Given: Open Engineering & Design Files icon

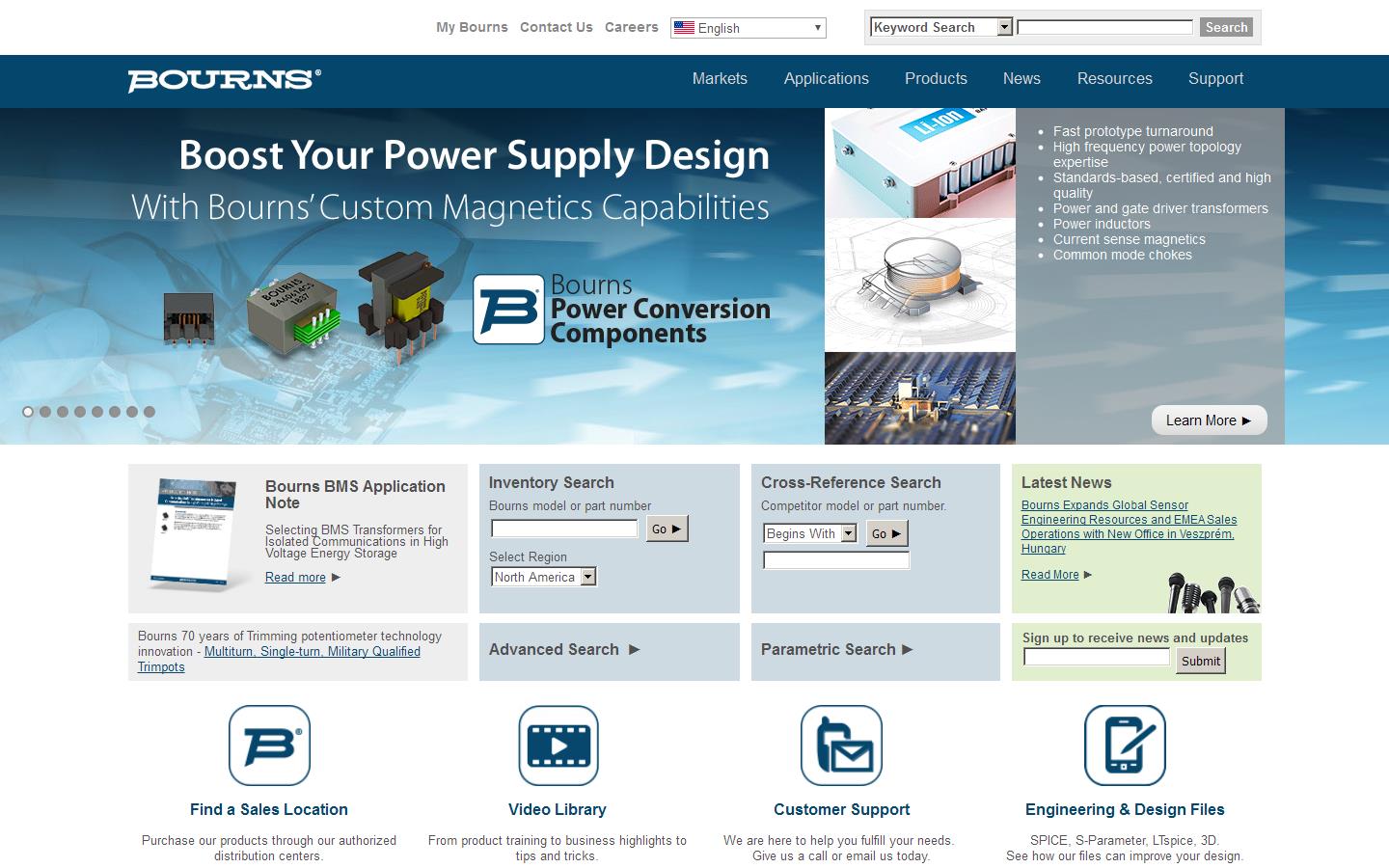Looking at the screenshot, I should 1125,746.
